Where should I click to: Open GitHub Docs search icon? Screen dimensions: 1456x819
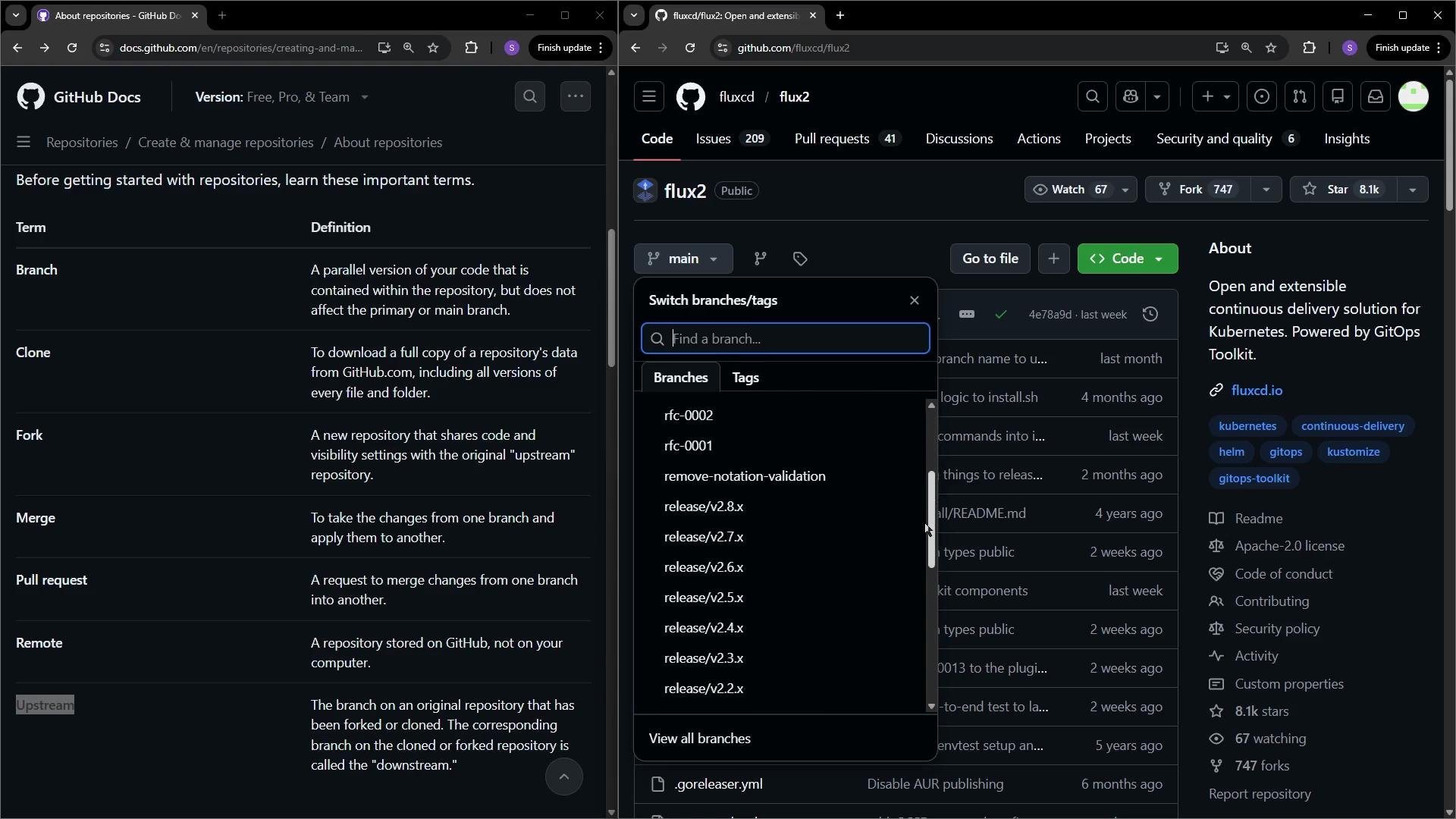click(529, 96)
